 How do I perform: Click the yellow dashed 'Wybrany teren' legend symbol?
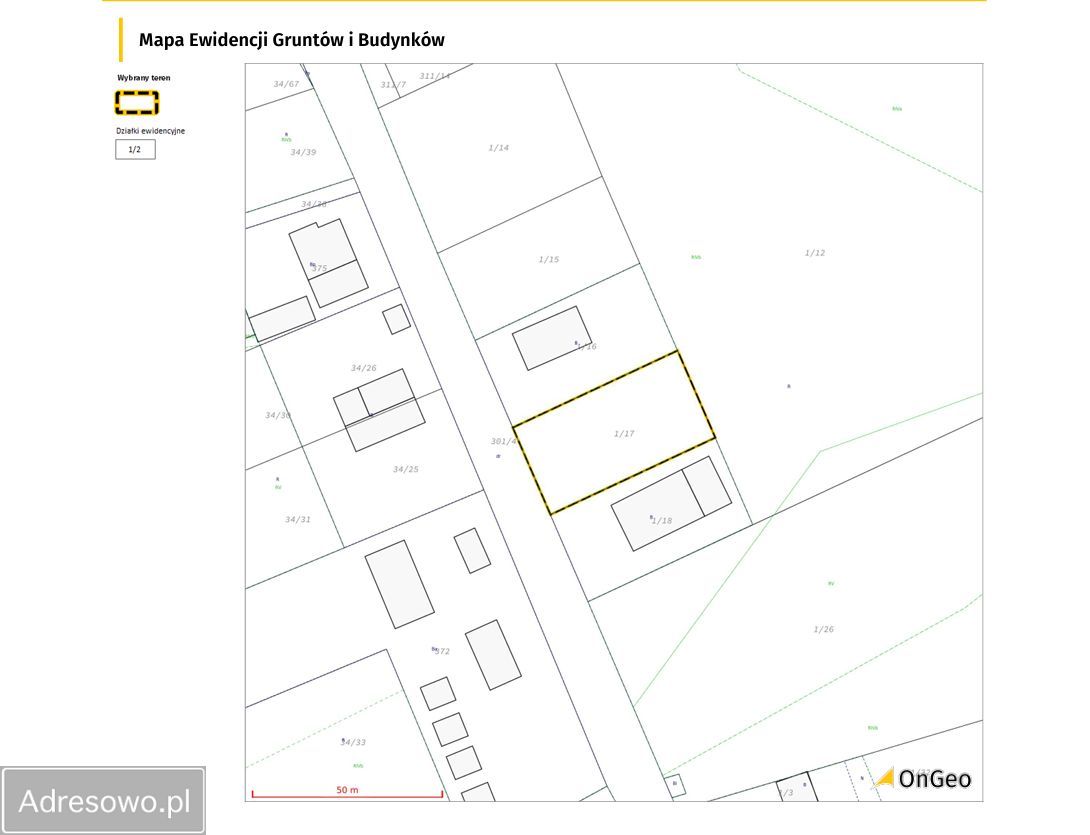[137, 103]
